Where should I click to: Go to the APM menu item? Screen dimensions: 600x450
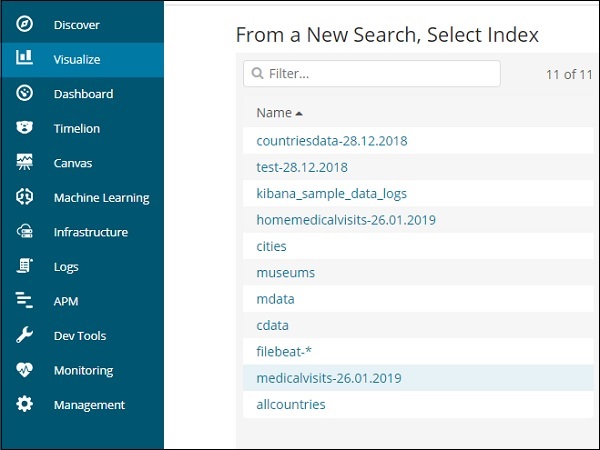pos(66,301)
